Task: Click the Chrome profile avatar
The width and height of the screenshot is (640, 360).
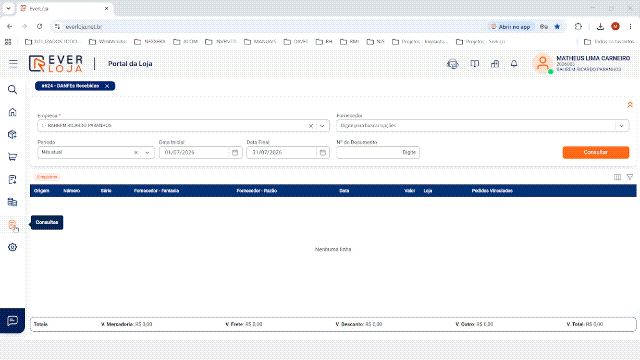Action: pos(615,27)
